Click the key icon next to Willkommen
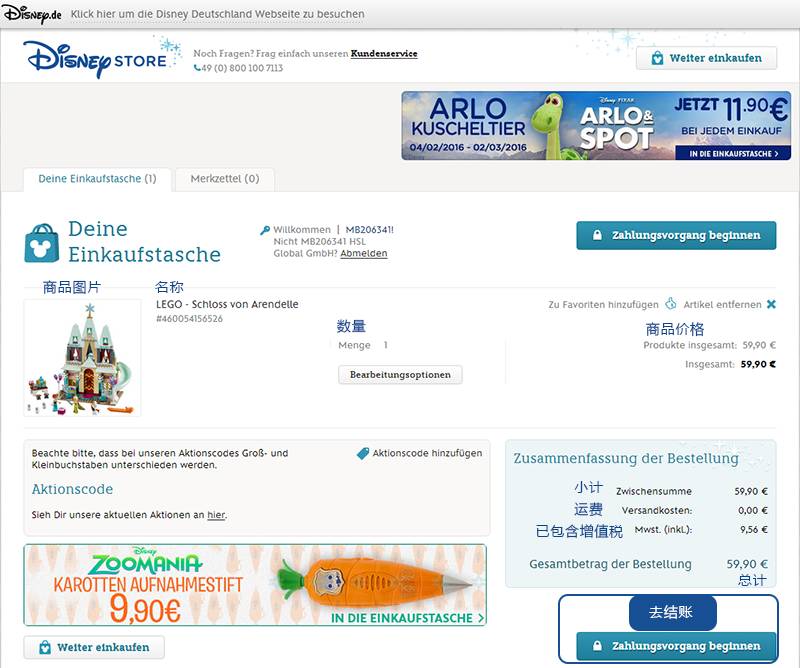 pos(264,230)
